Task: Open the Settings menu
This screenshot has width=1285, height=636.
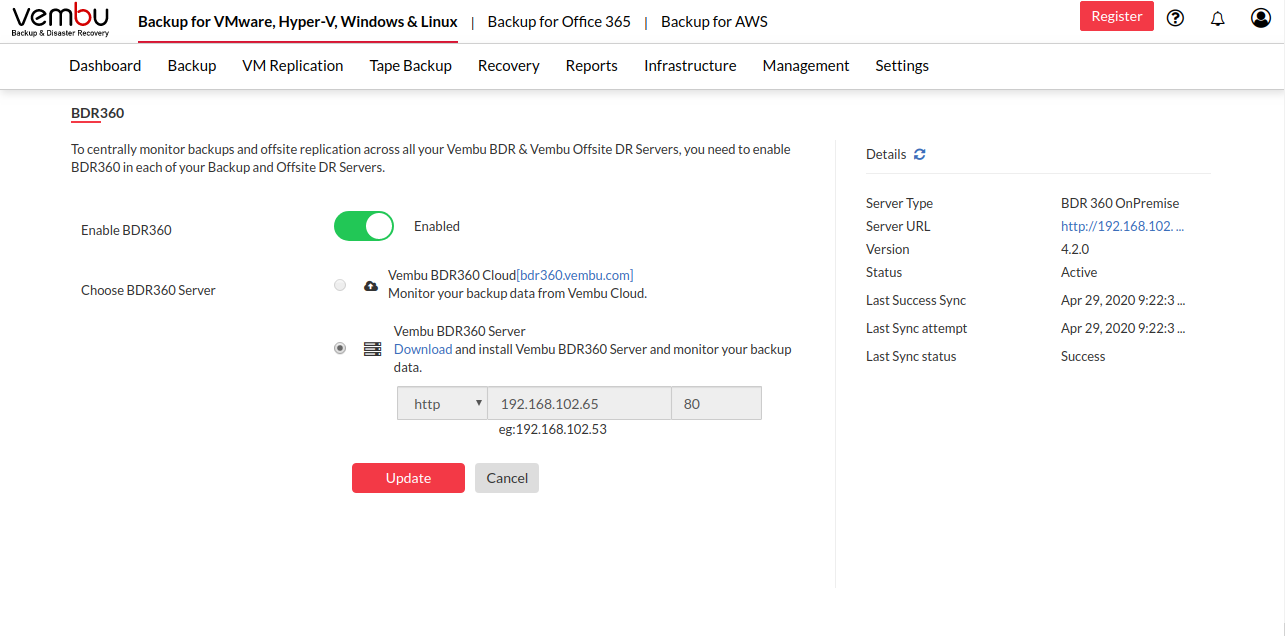Action: [x=902, y=66]
